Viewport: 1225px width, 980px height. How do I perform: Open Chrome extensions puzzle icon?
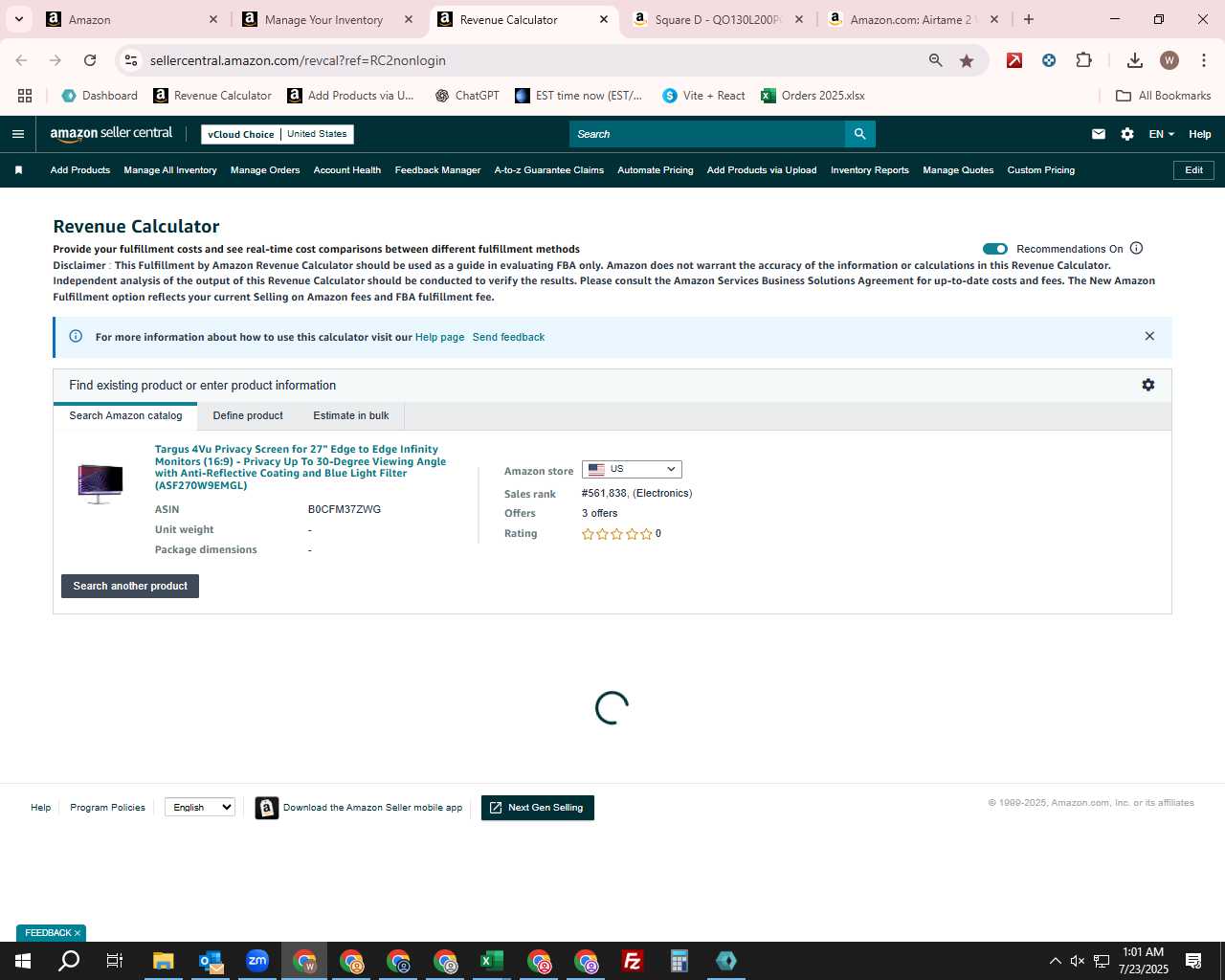[1083, 60]
